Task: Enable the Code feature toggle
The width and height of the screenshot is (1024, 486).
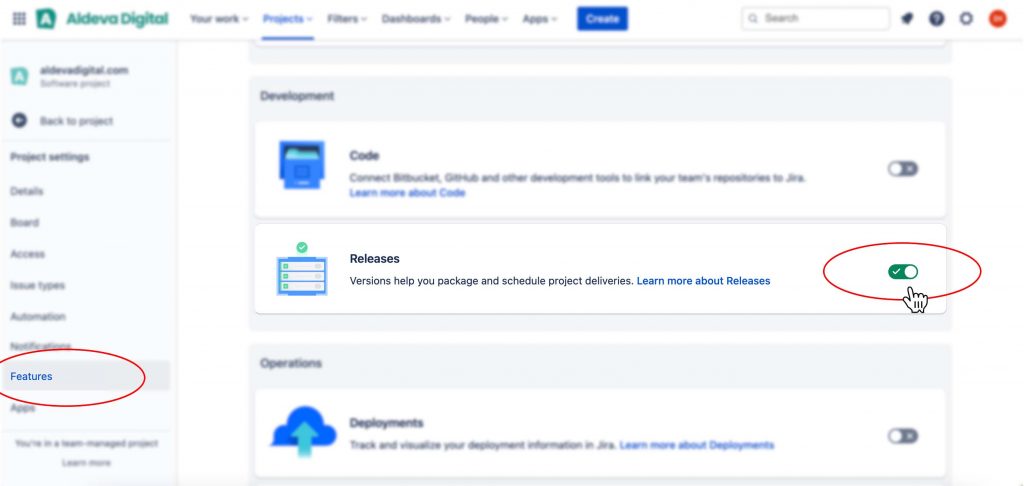Action: click(903, 169)
